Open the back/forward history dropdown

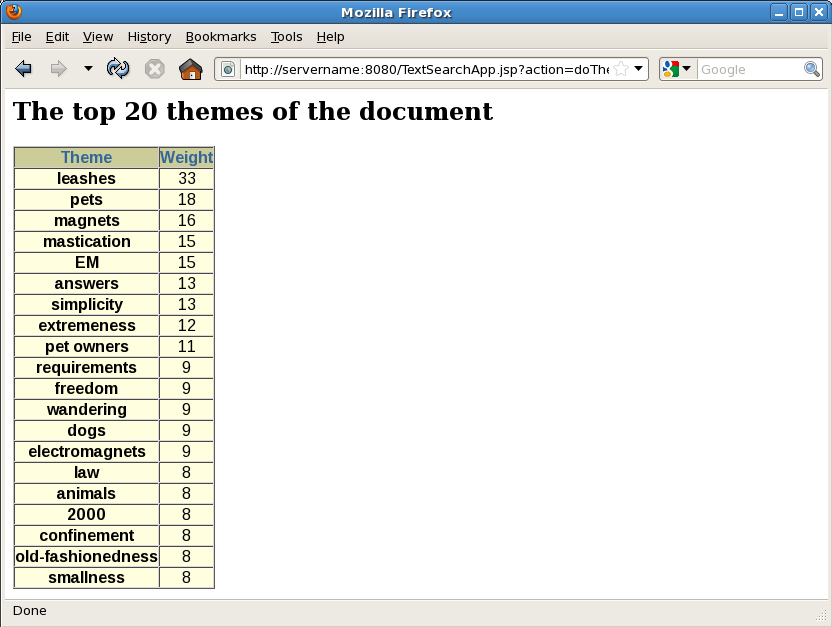(88, 69)
